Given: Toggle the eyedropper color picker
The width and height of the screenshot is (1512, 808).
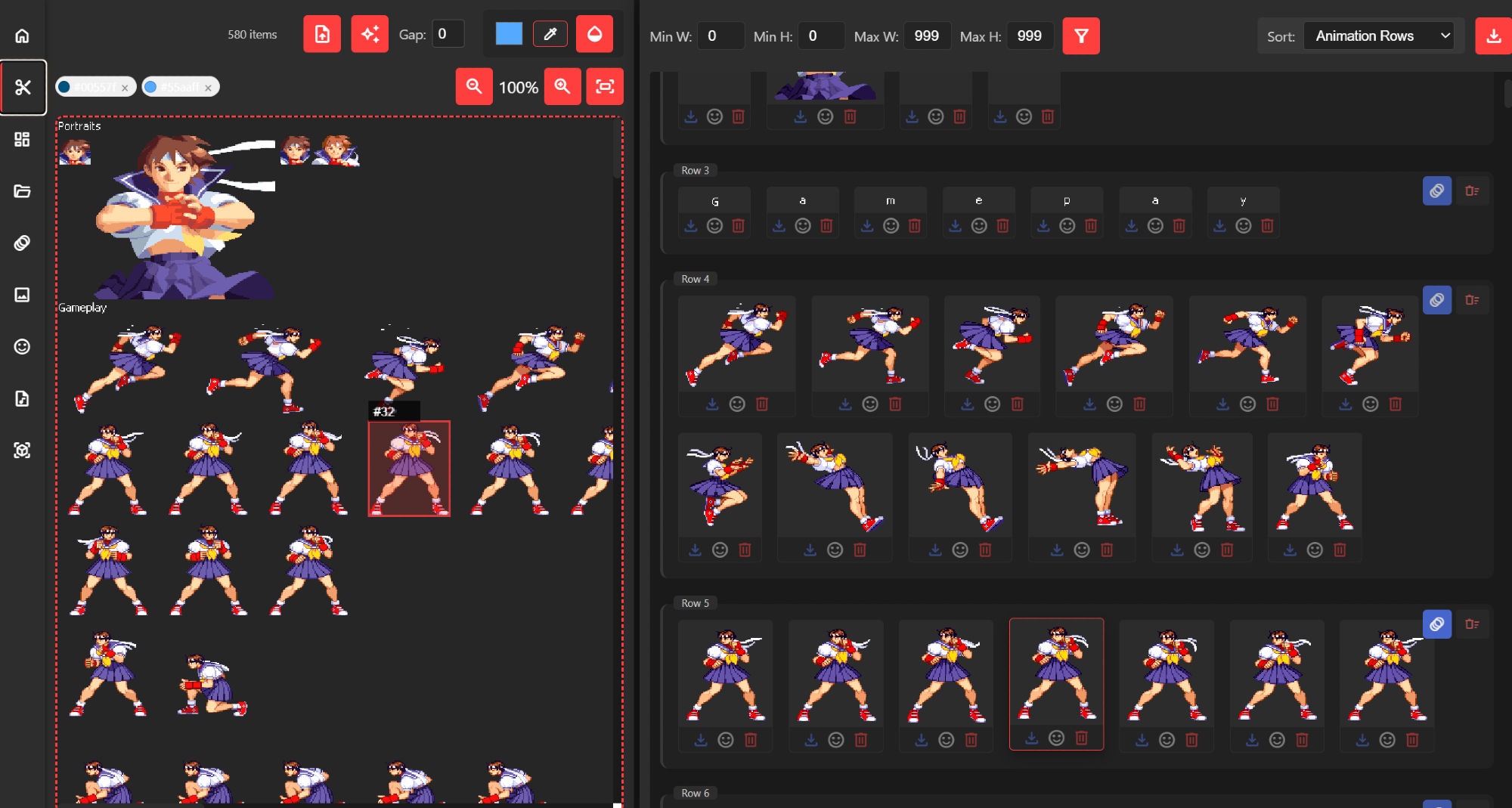Looking at the screenshot, I should [x=550, y=34].
